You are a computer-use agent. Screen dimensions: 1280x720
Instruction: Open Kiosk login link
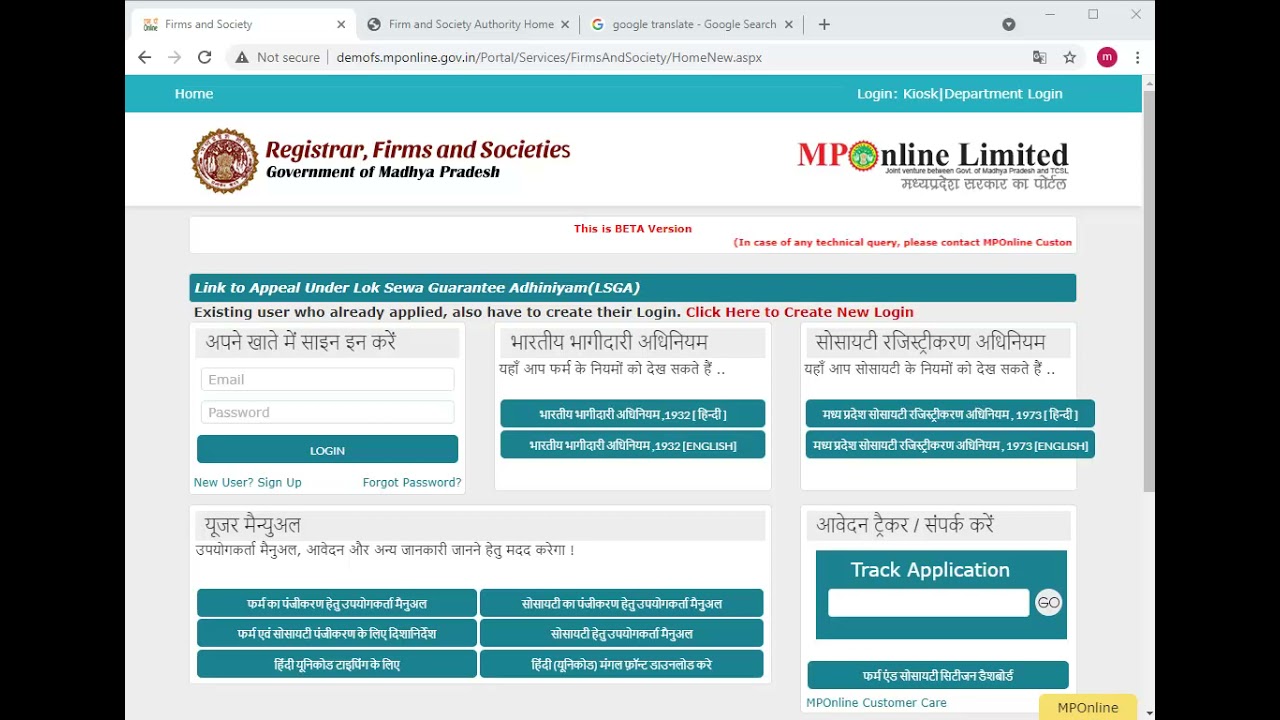point(920,94)
